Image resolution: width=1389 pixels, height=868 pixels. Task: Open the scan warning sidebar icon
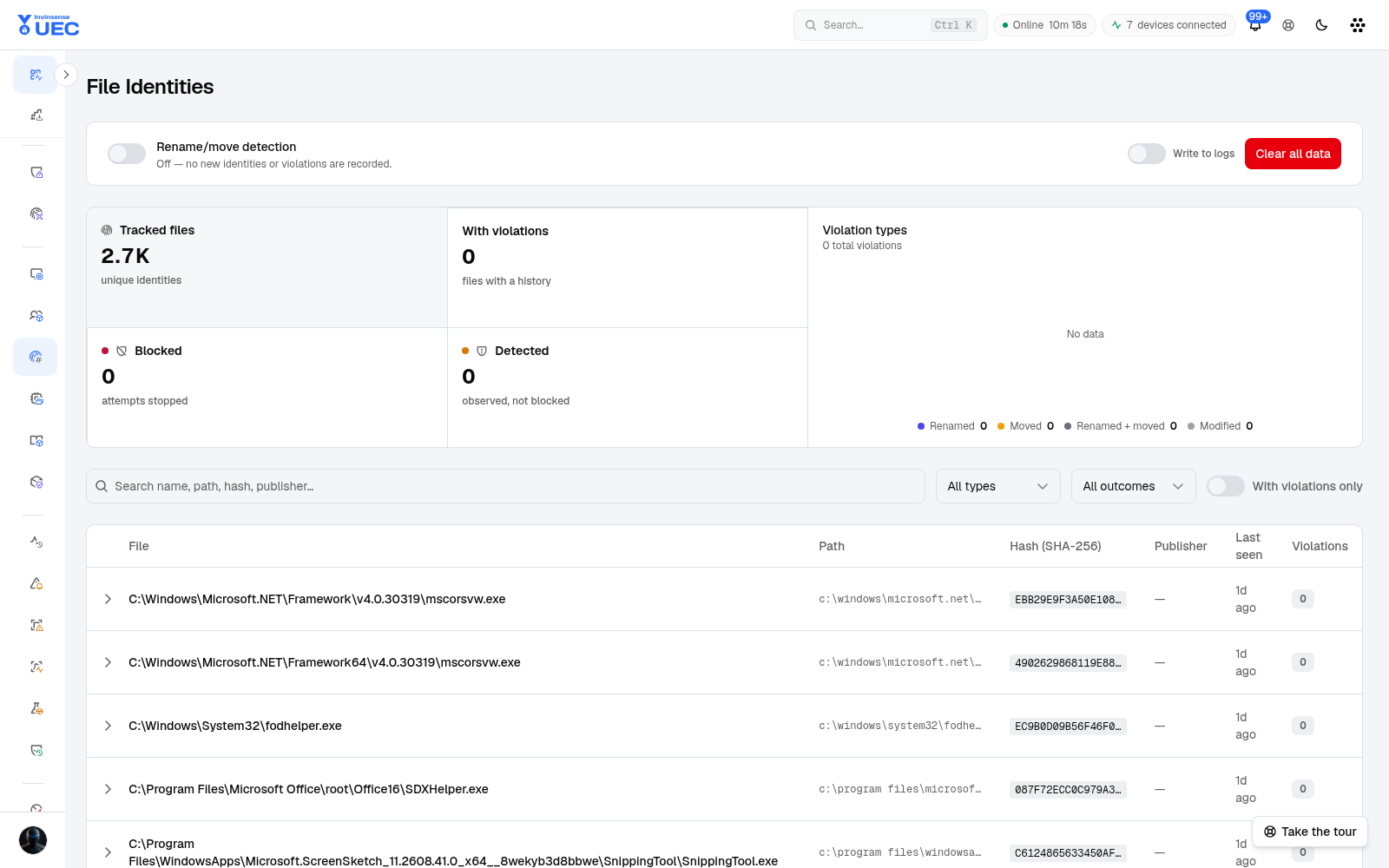[36, 625]
